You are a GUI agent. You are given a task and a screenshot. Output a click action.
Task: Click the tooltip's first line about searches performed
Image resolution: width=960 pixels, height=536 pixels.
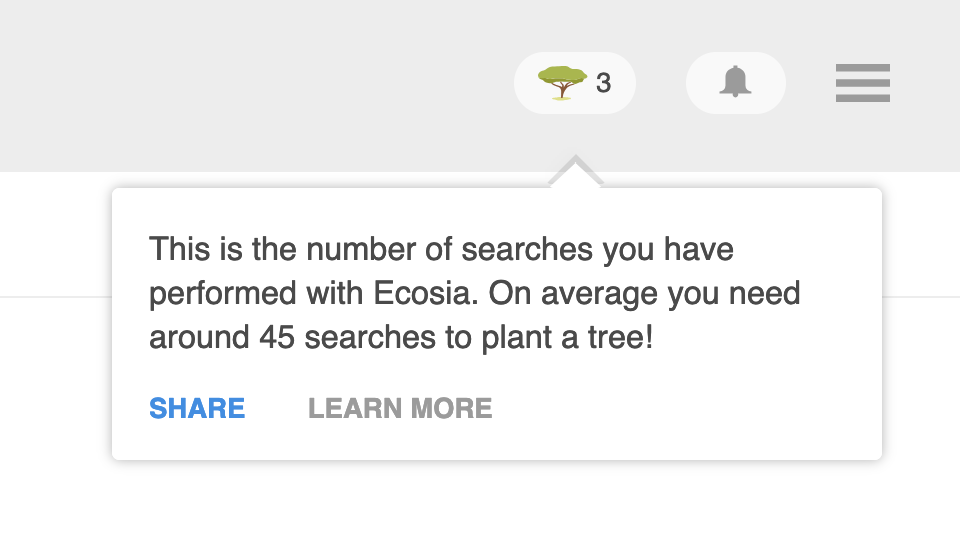441,249
